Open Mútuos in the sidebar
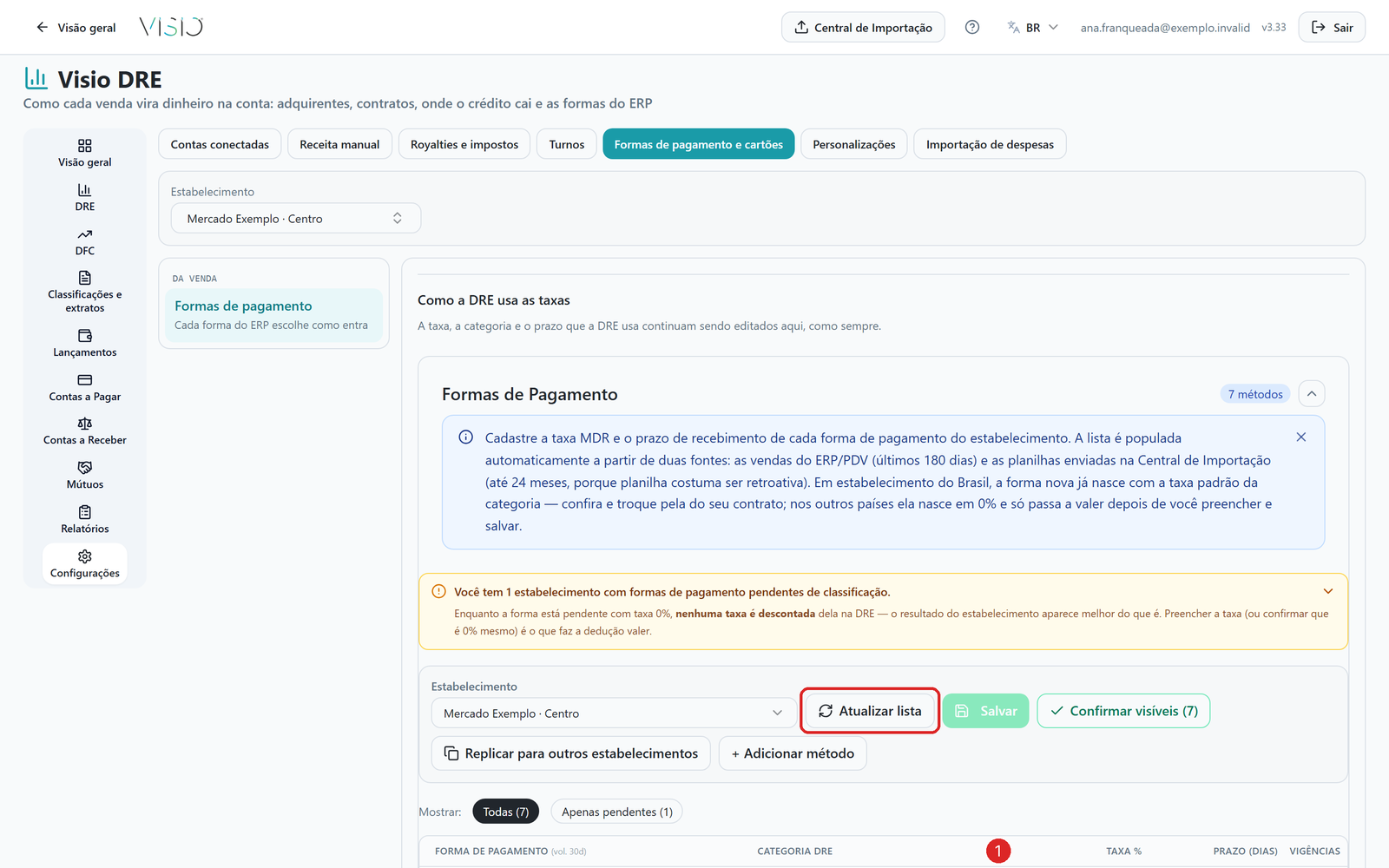This screenshot has height=868, width=1389. (x=85, y=476)
